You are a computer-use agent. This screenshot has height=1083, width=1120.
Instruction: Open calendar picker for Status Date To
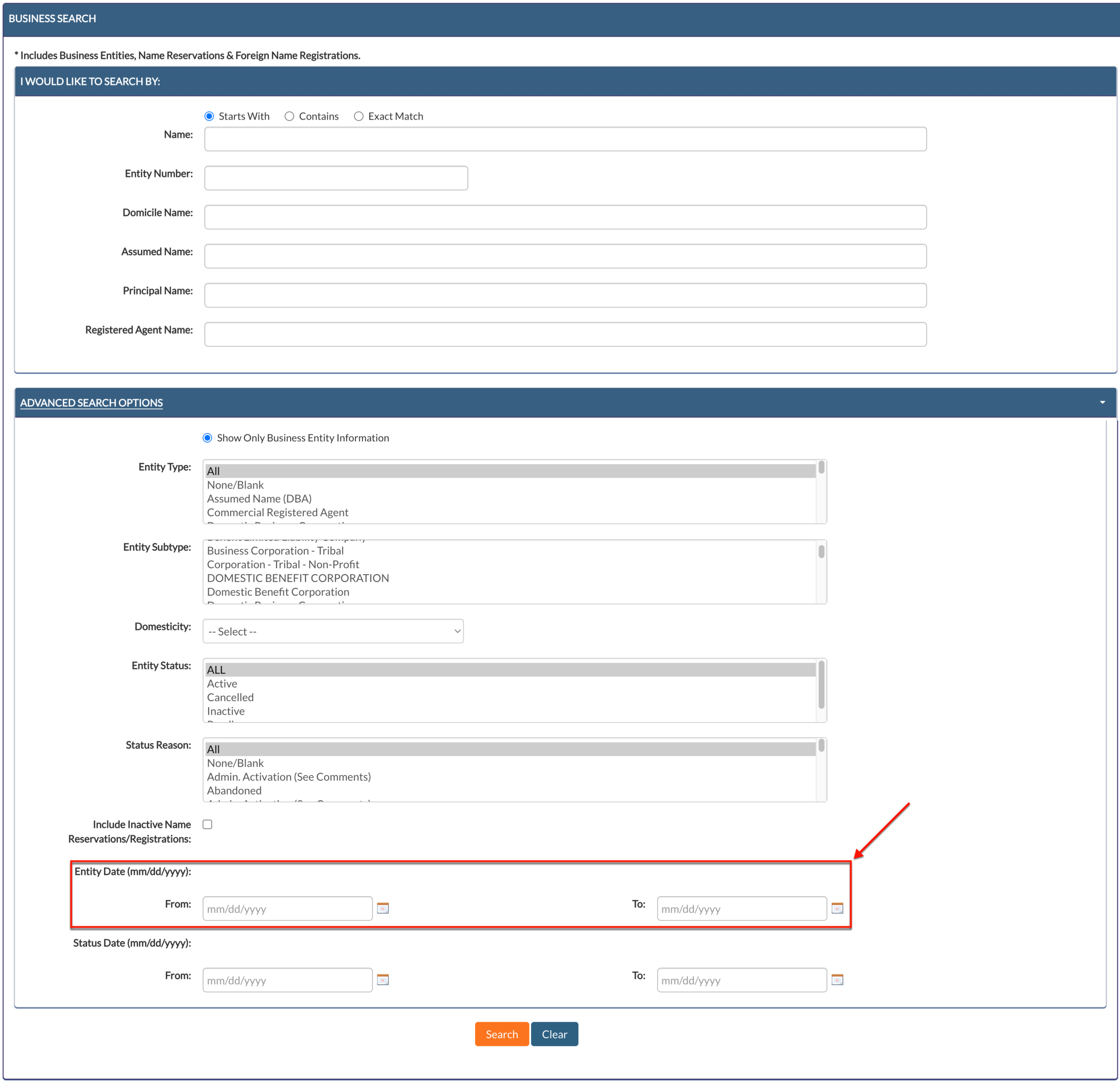point(837,980)
